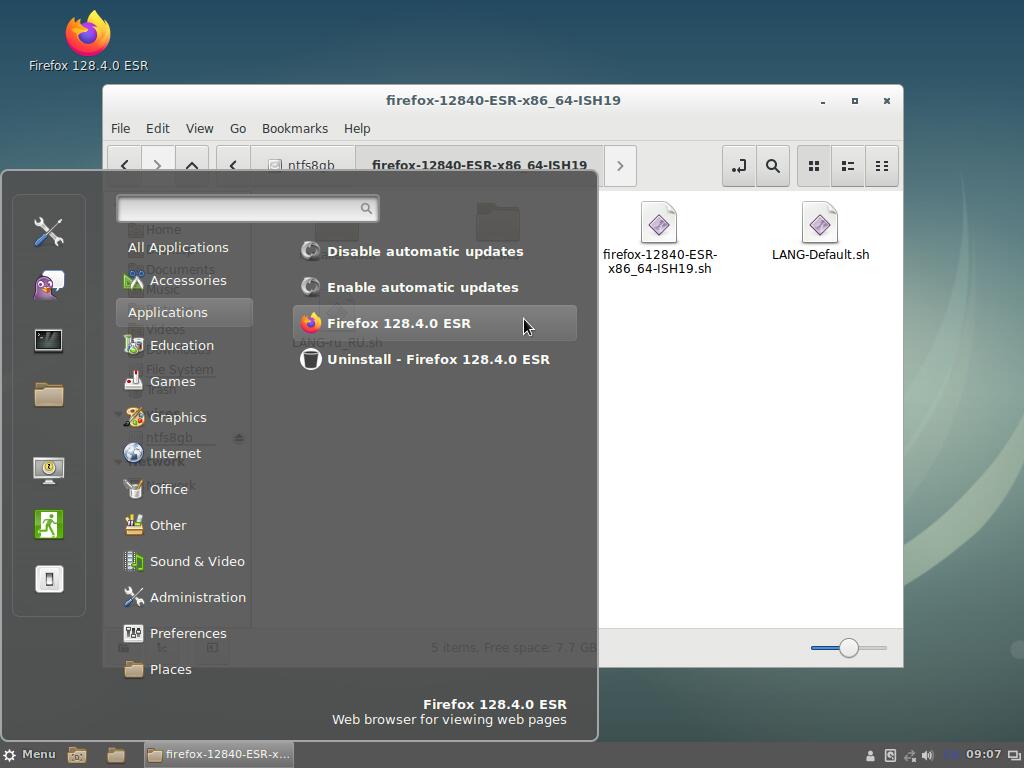Launch Uninstall - Firefox 128.4.0 ESR entry
This screenshot has height=768, width=1024.
pos(435,359)
